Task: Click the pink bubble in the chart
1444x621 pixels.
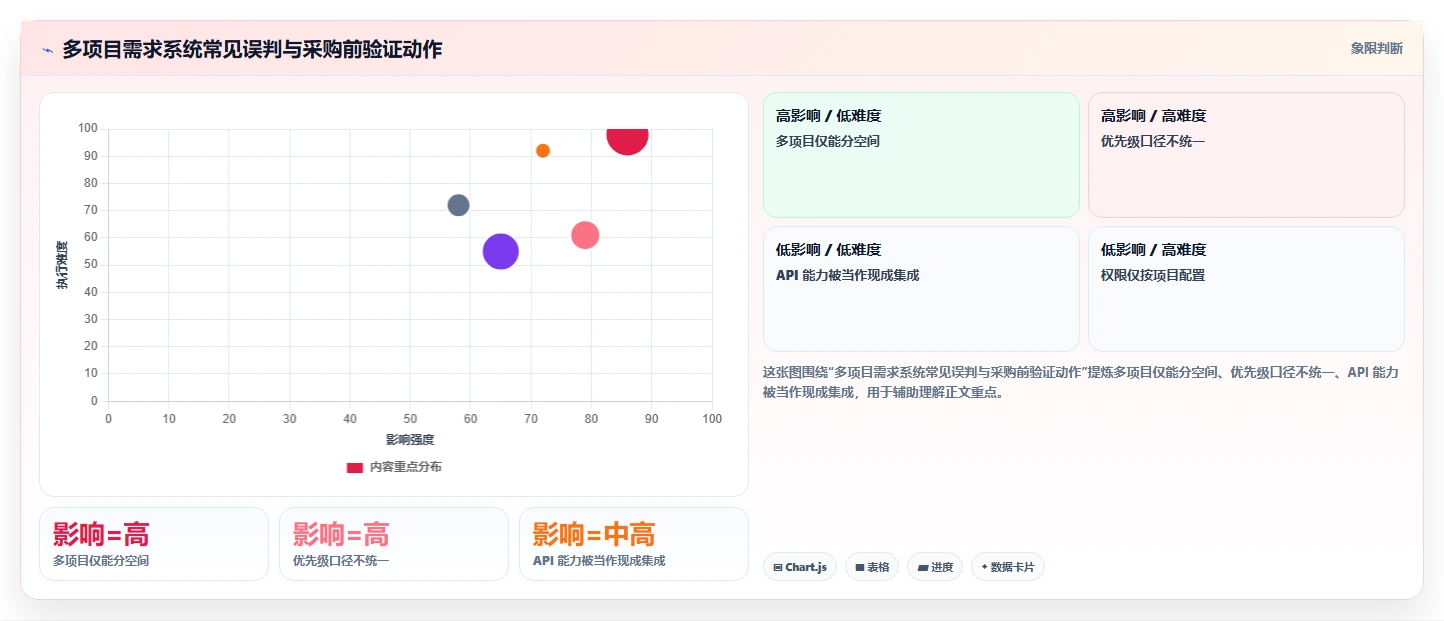Action: click(x=585, y=235)
